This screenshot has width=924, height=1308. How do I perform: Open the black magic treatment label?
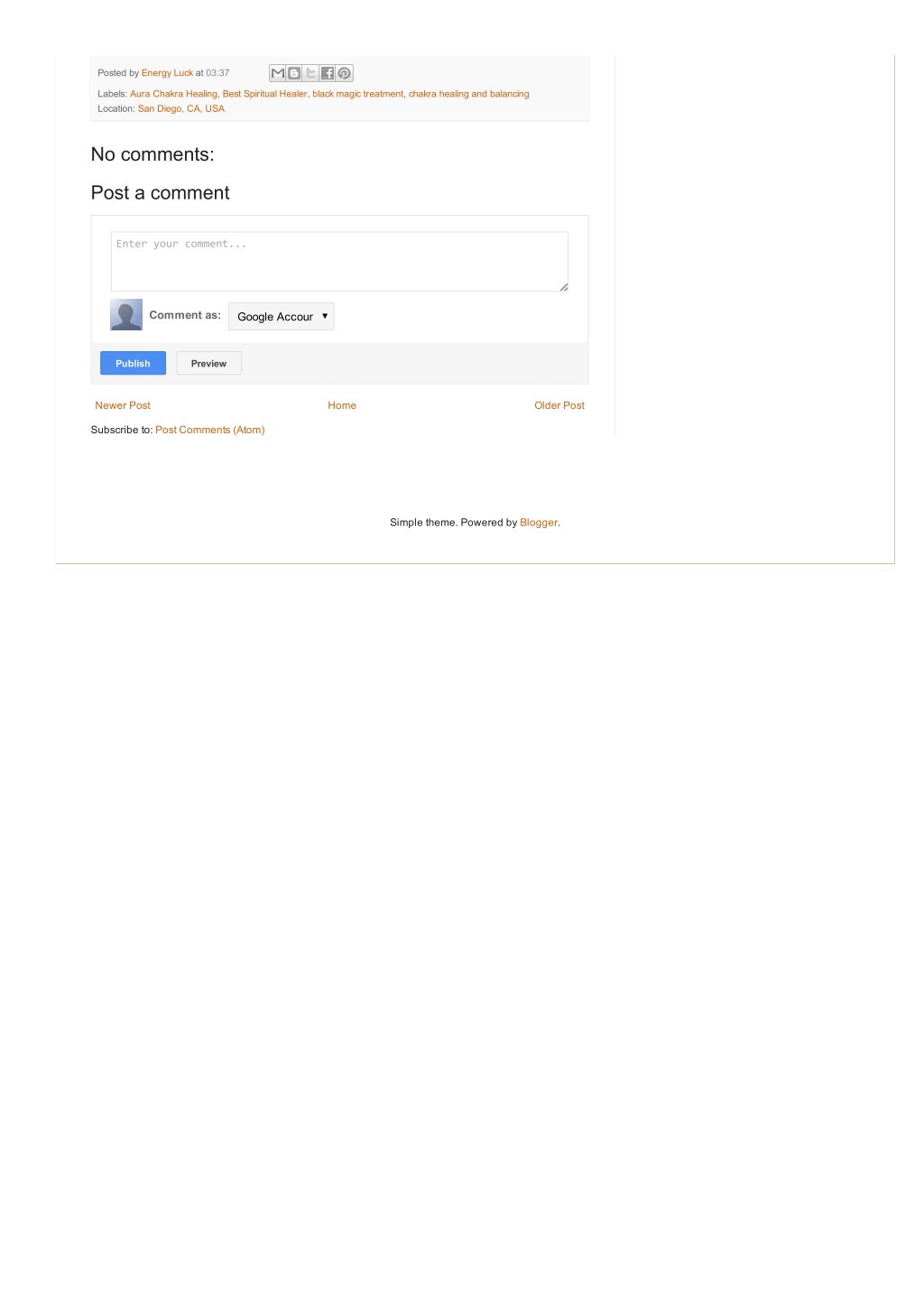(x=357, y=94)
